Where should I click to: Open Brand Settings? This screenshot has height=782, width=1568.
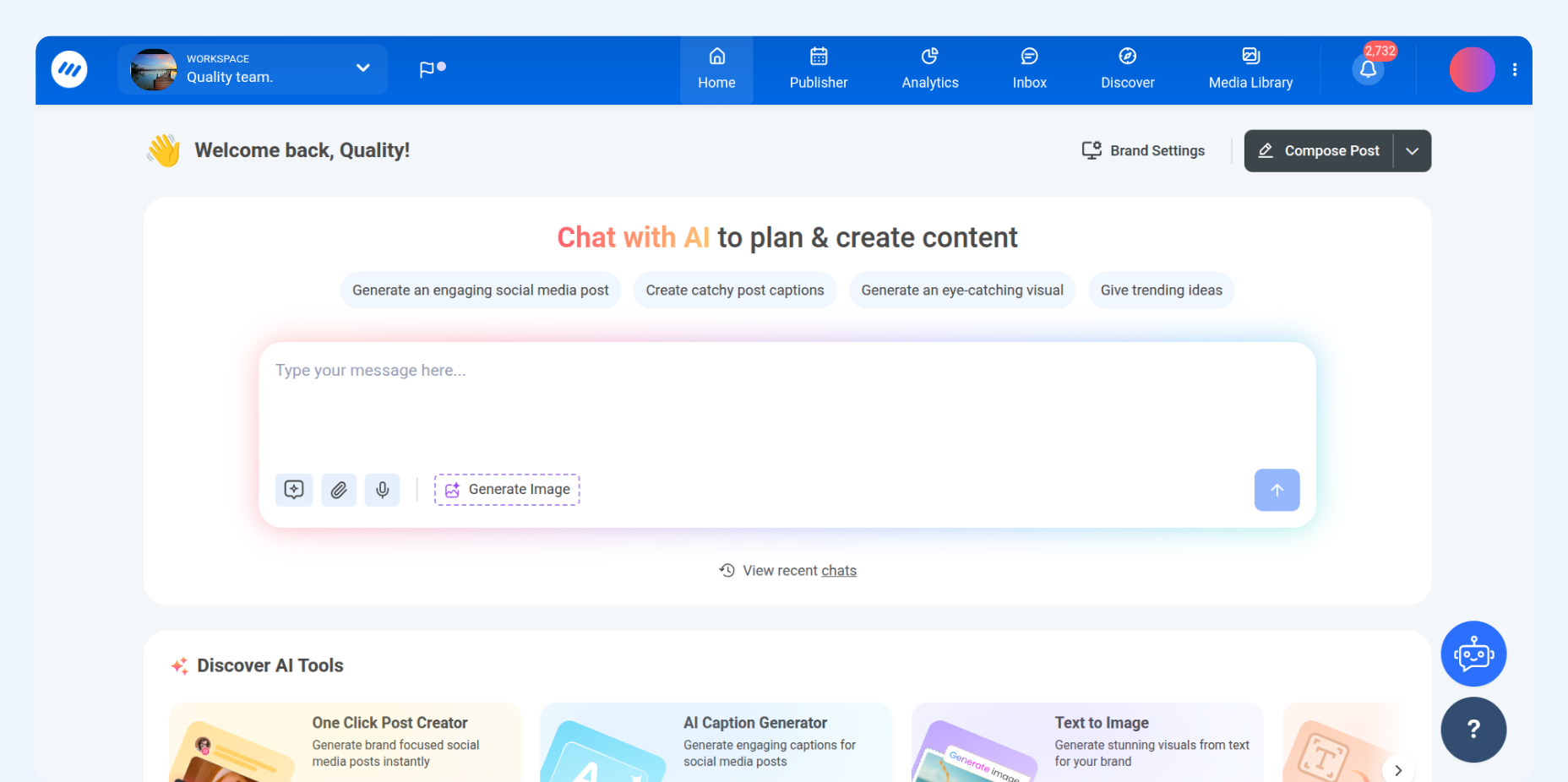pyautogui.click(x=1144, y=150)
